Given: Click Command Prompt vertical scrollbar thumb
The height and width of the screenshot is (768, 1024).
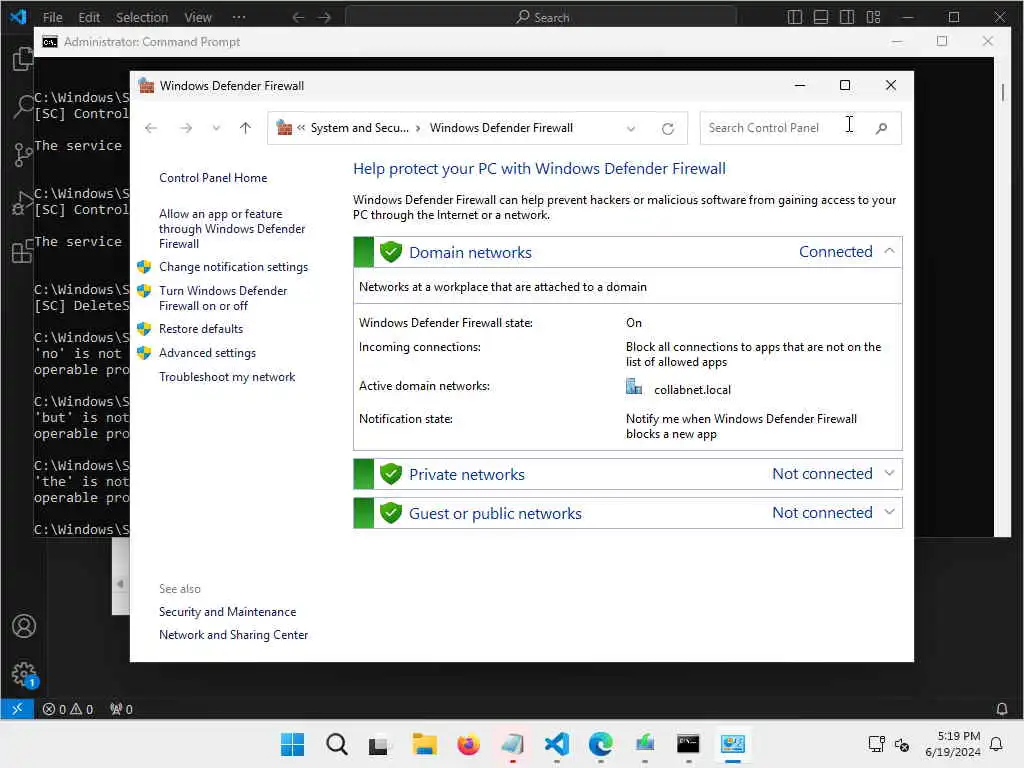Looking at the screenshot, I should click(x=1002, y=91).
